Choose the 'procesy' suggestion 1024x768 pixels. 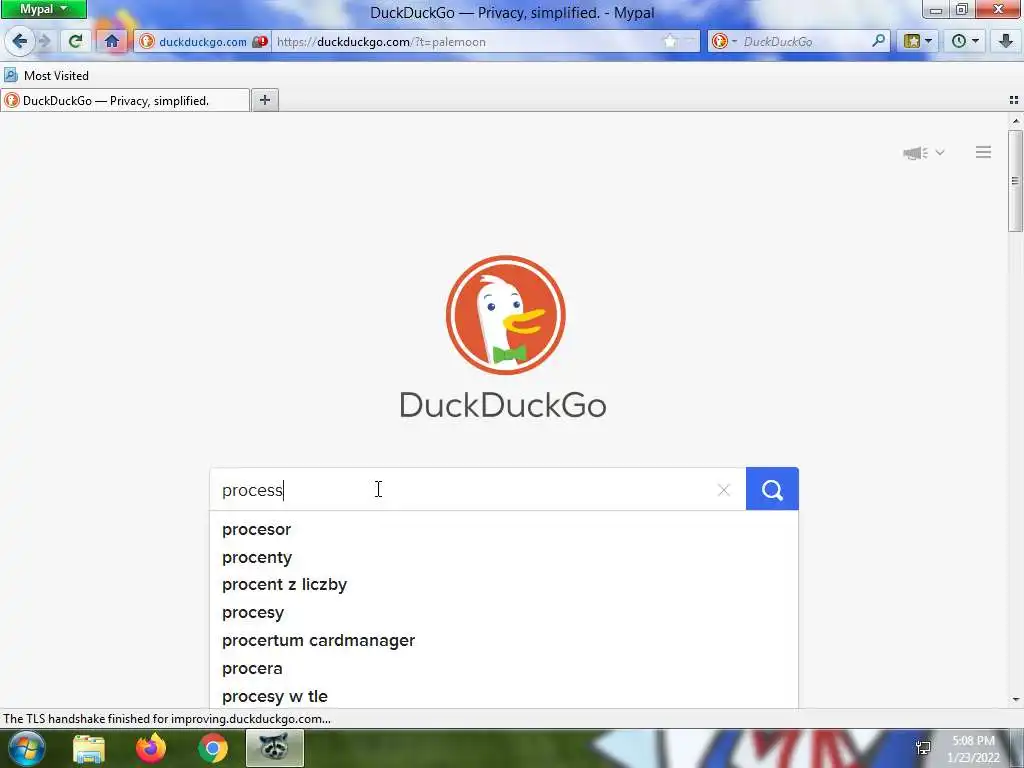pyautogui.click(x=504, y=613)
